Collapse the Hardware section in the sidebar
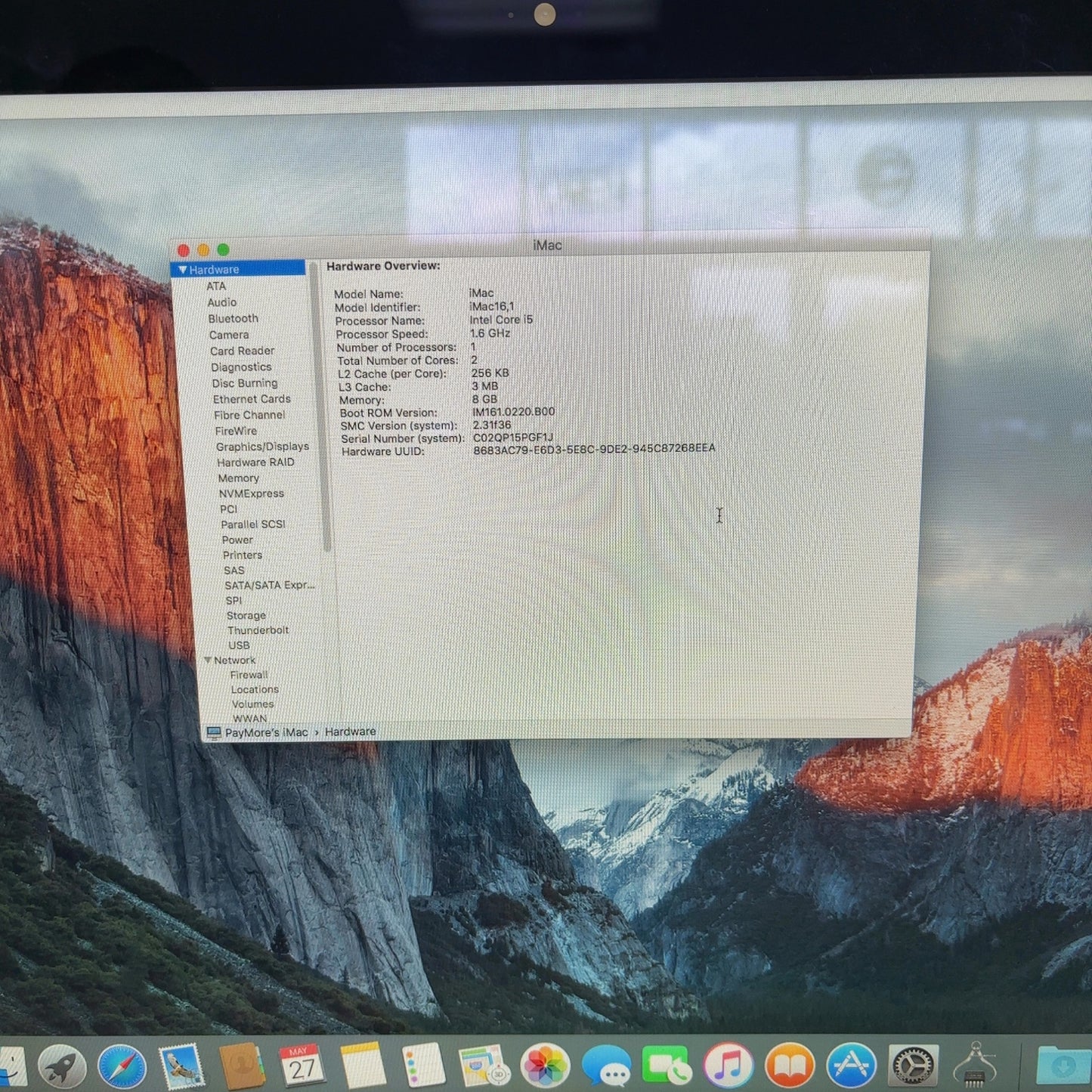The height and width of the screenshot is (1092, 1092). [182, 270]
